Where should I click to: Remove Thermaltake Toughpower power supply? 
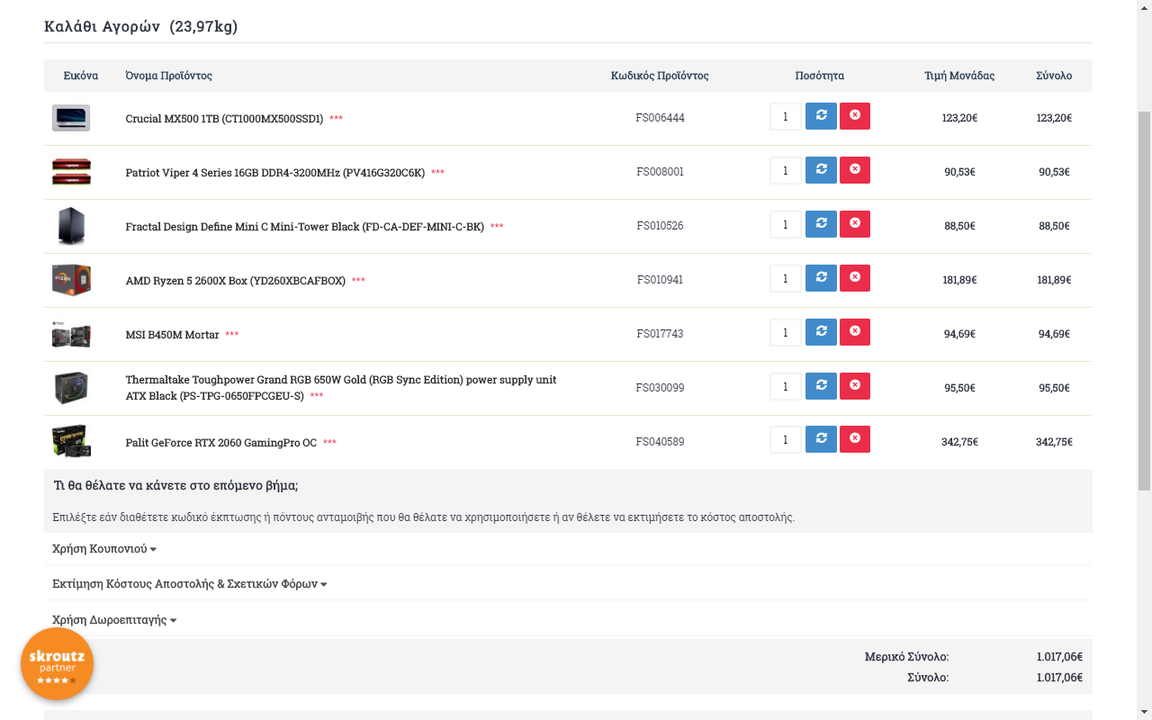(854, 386)
